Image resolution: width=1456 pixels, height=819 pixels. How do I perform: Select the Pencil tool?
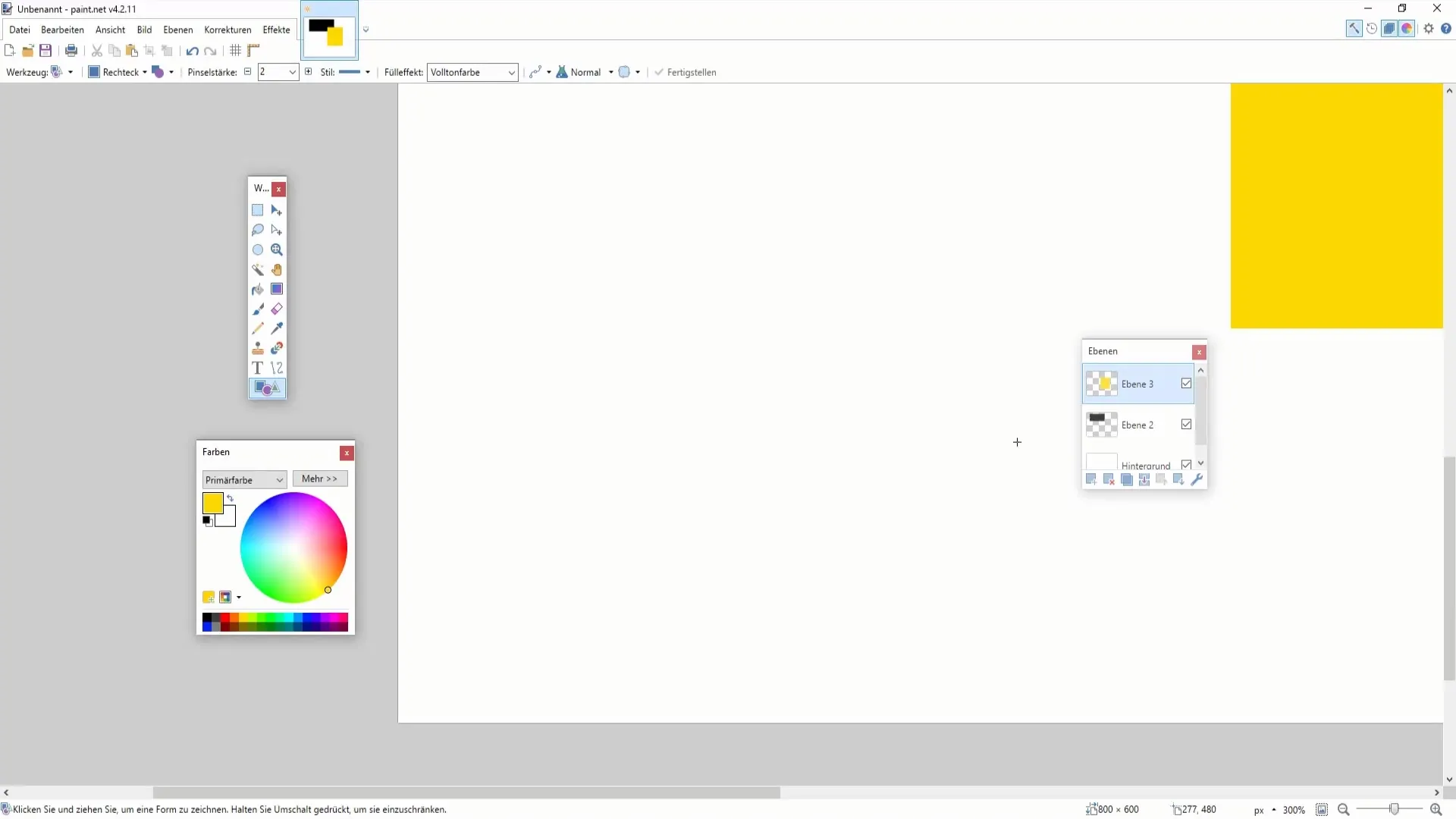tap(258, 328)
